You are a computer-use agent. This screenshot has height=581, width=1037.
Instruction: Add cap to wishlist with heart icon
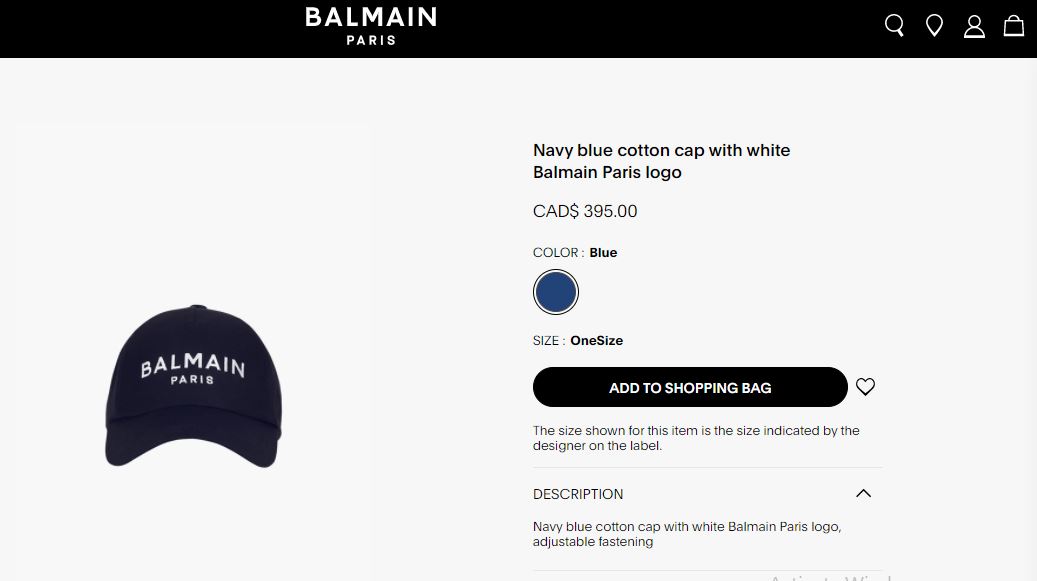[x=866, y=387]
